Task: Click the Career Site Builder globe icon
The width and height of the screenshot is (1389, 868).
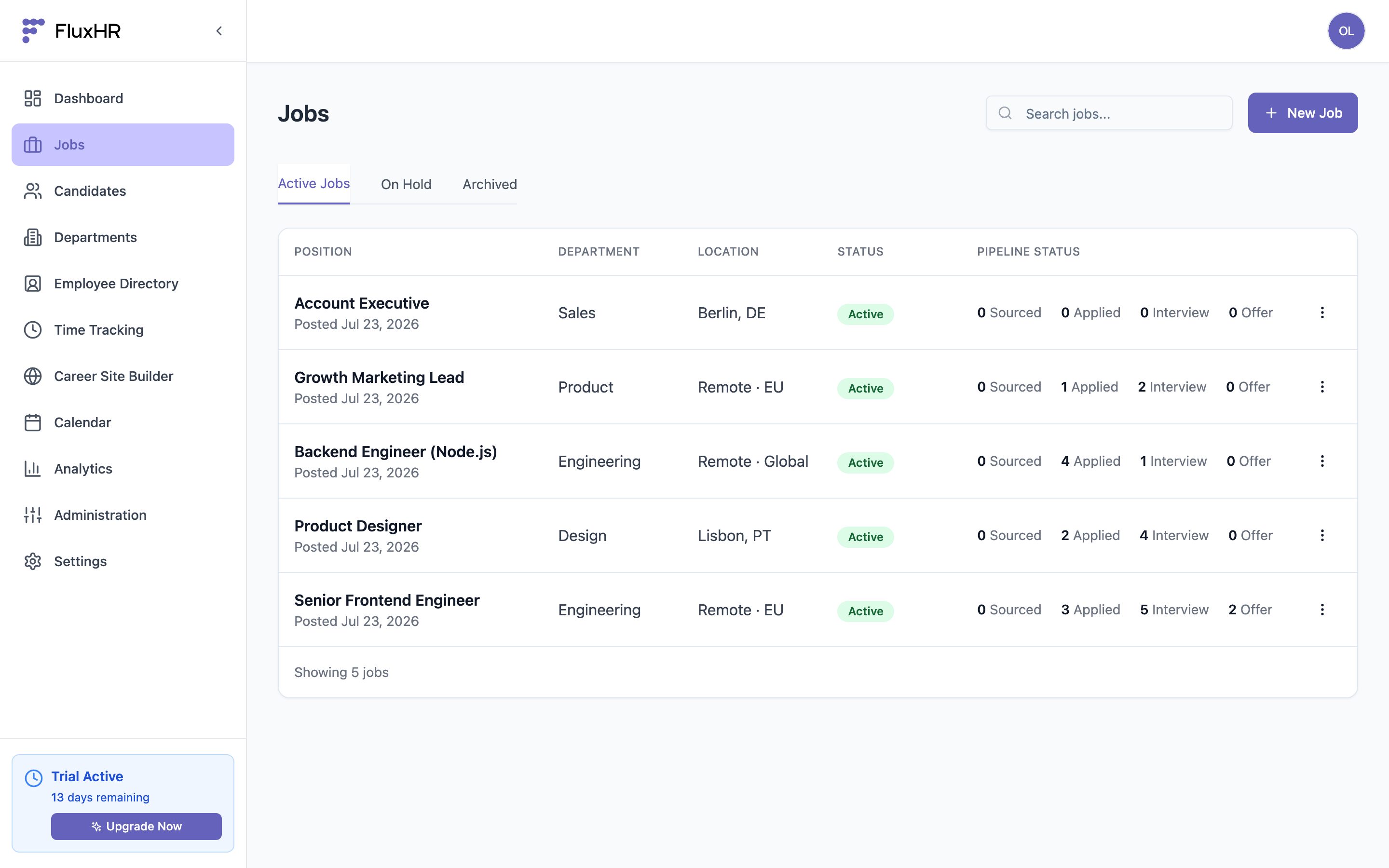Action: click(33, 376)
